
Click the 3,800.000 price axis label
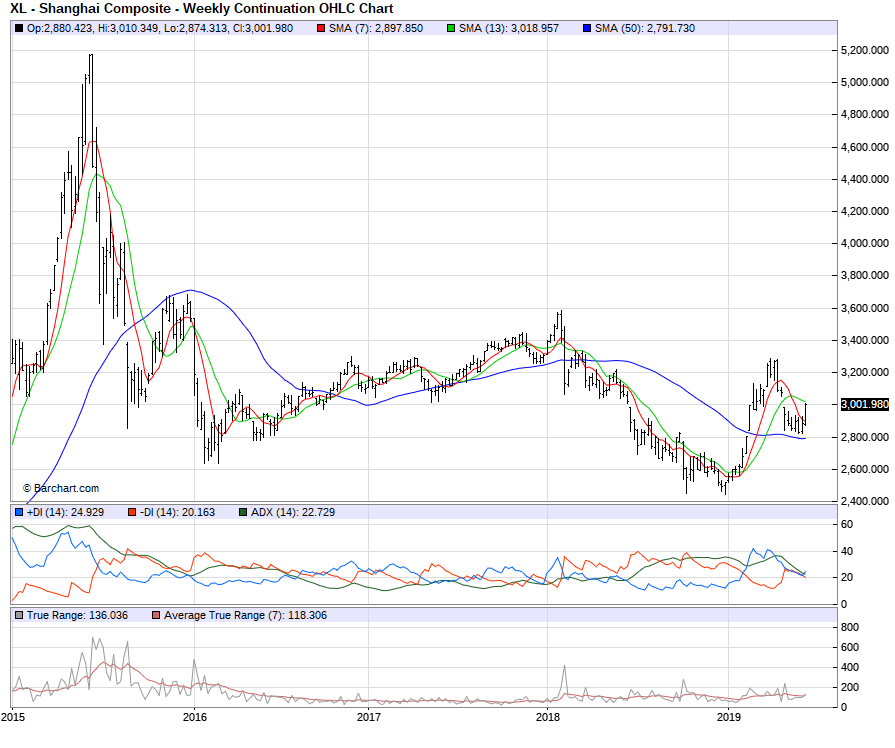pos(865,275)
